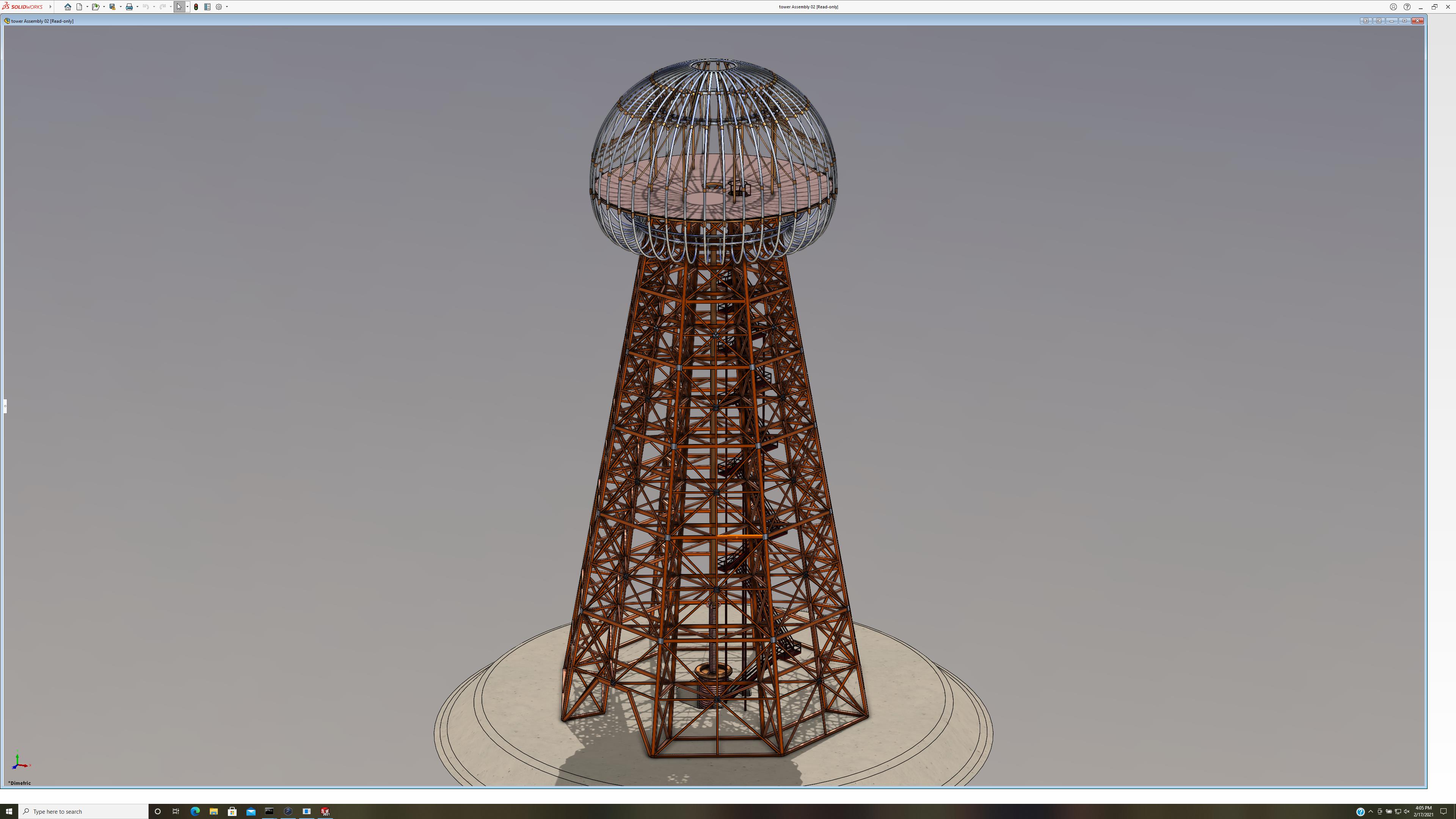Expand the Undo history dropdown arrow
1456x819 pixels.
[154, 7]
